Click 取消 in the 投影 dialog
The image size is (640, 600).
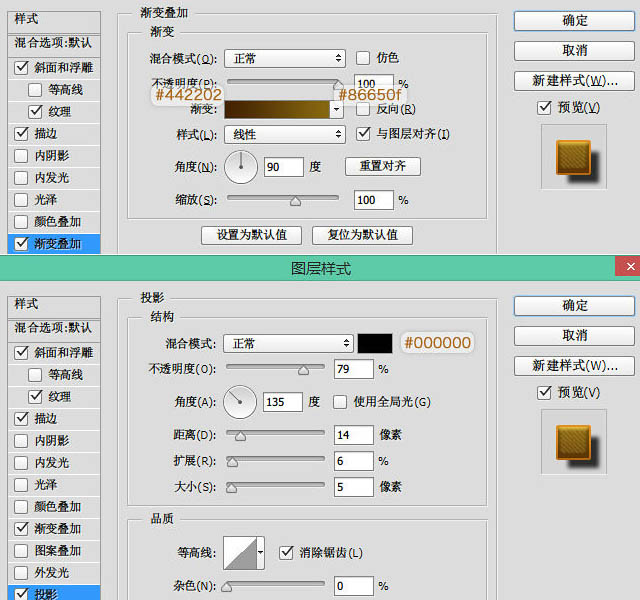(x=574, y=336)
